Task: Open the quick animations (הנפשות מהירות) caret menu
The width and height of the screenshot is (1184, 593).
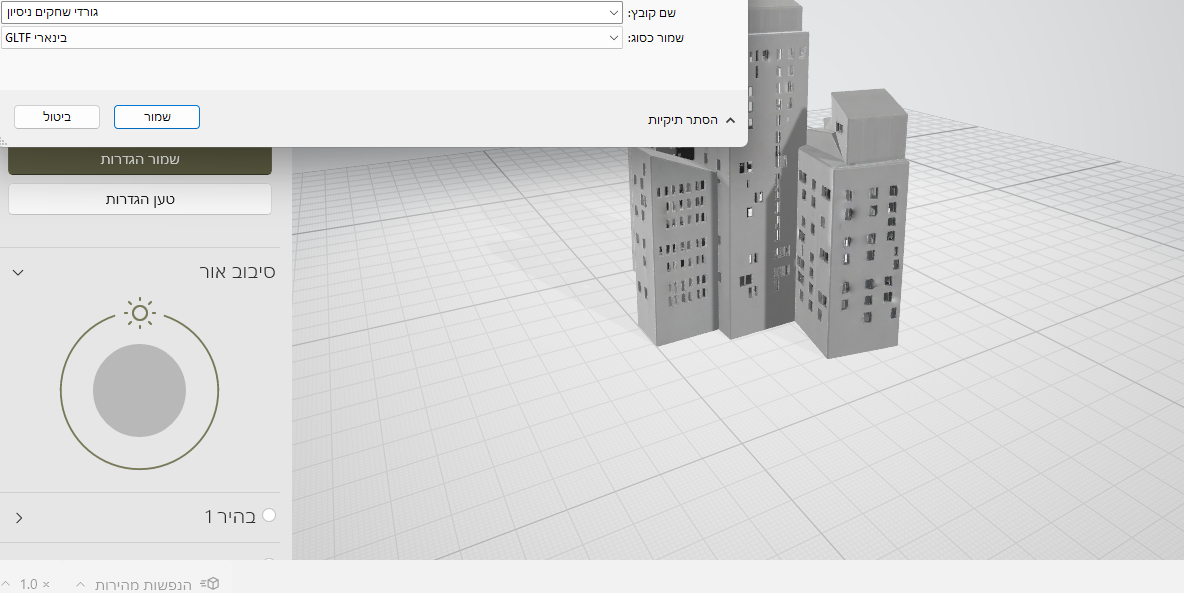Action: [80, 584]
